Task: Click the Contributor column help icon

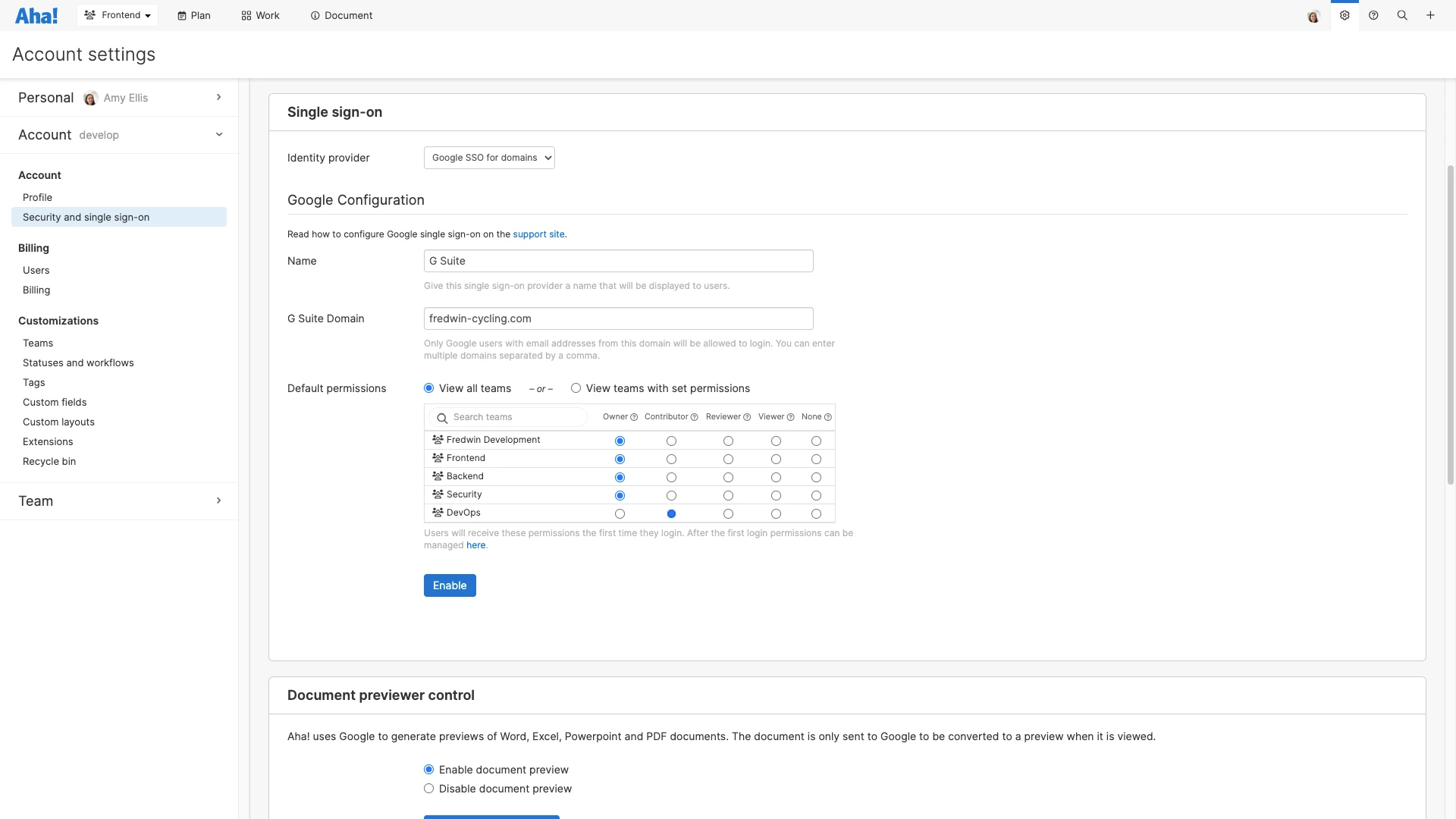Action: 694,417
